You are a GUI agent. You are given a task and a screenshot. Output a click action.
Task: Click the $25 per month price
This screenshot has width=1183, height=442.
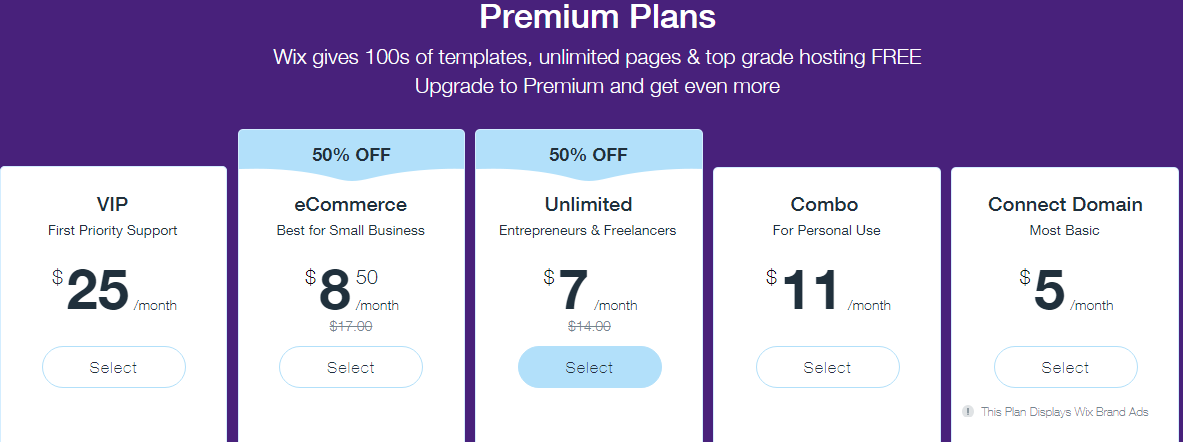(114, 290)
